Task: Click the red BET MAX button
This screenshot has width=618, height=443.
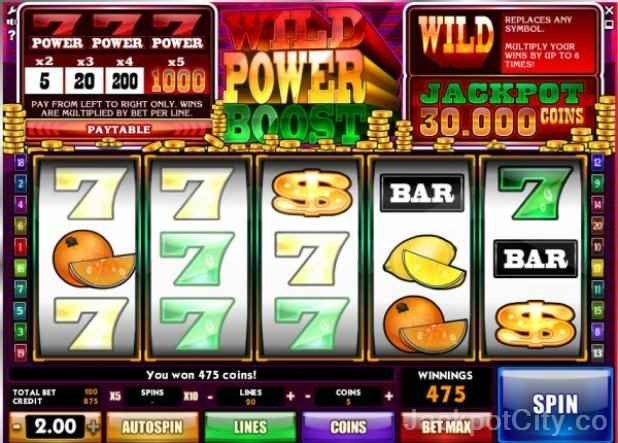Action: click(446, 427)
